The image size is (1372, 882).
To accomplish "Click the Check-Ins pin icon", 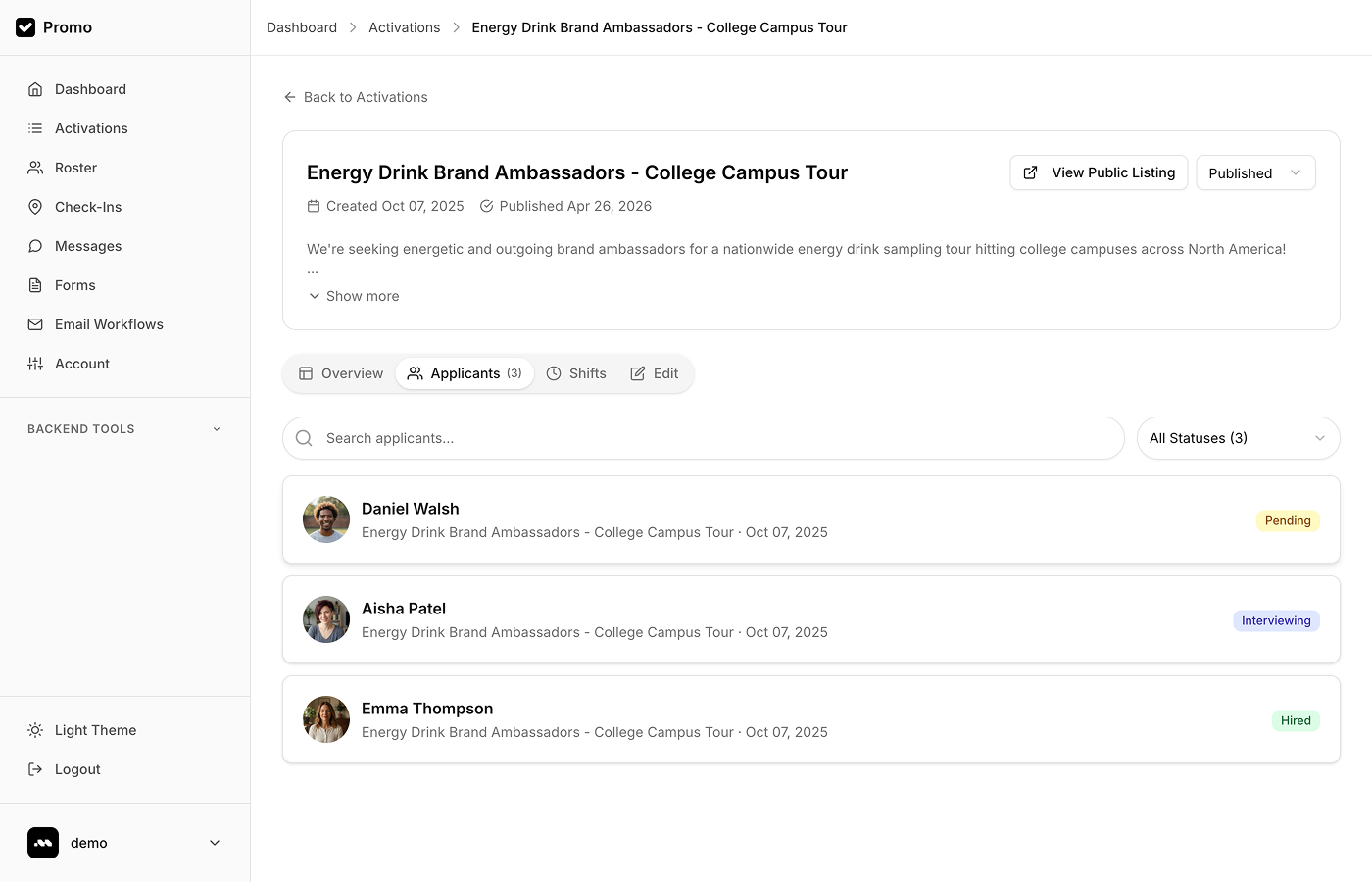I will coord(35,207).
